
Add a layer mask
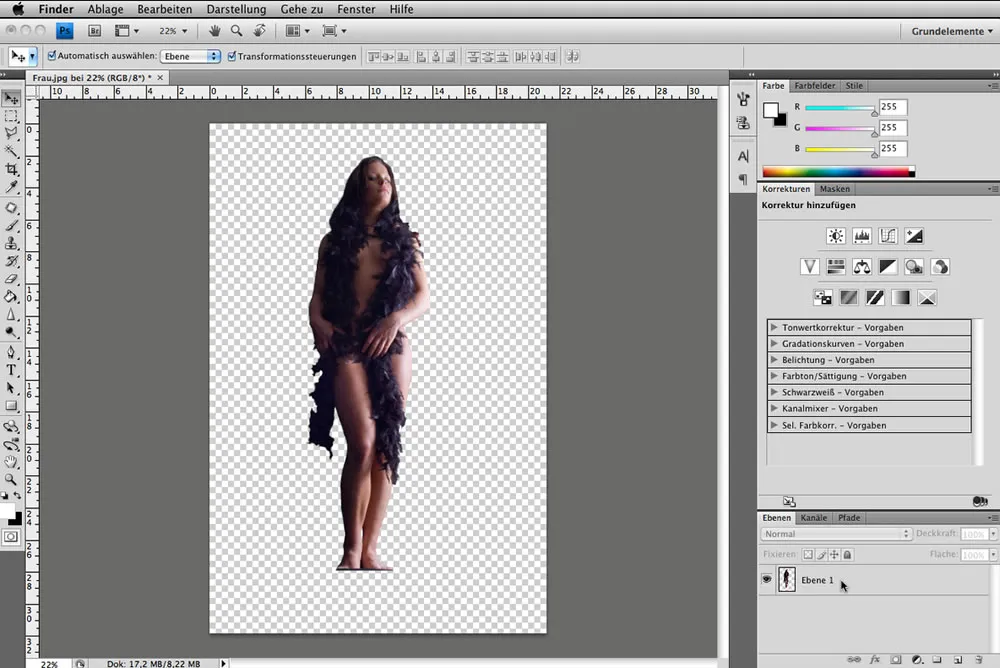(895, 659)
